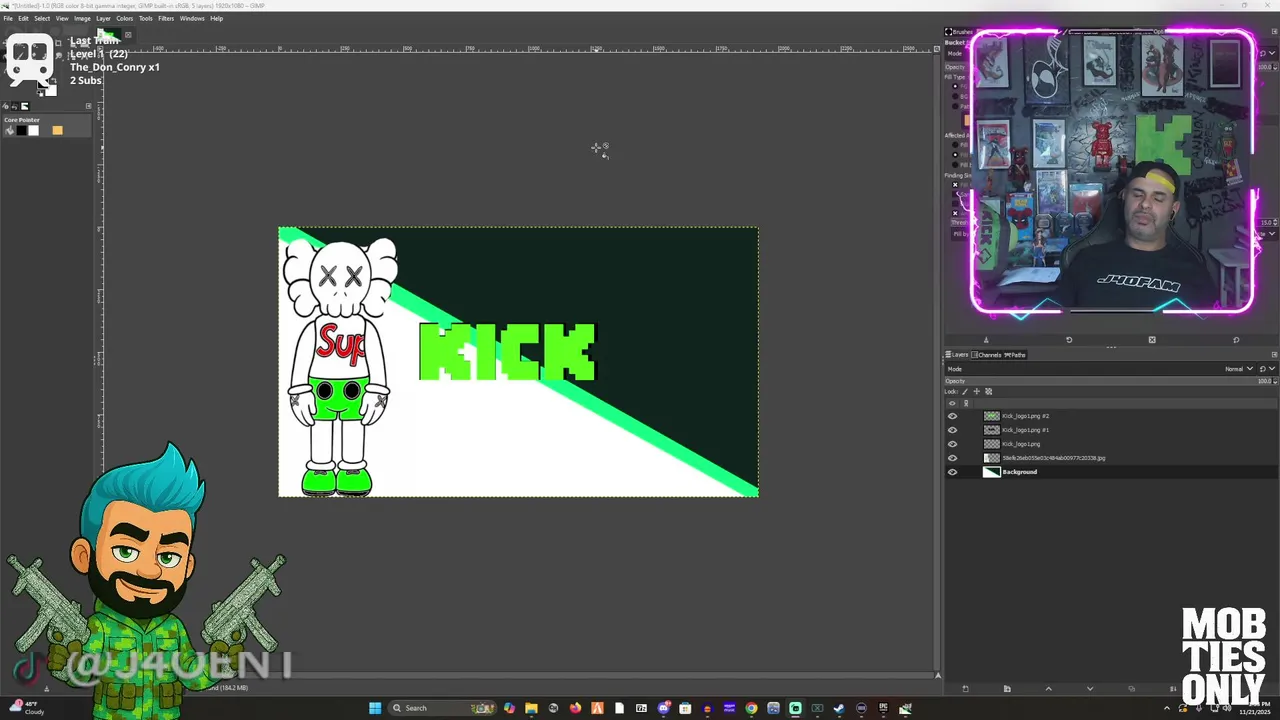Hide the Kick_logo1.png layer

pyautogui.click(x=952, y=444)
